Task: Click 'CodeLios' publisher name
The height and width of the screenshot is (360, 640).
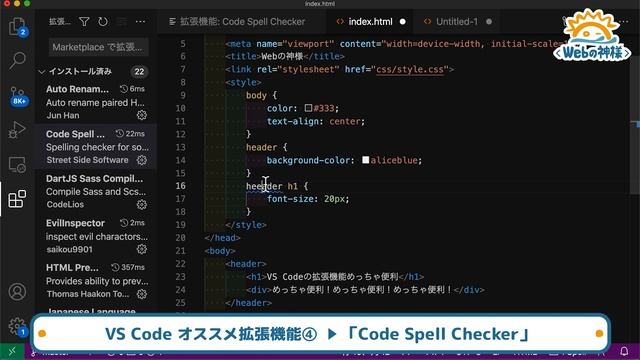Action: click(x=64, y=204)
